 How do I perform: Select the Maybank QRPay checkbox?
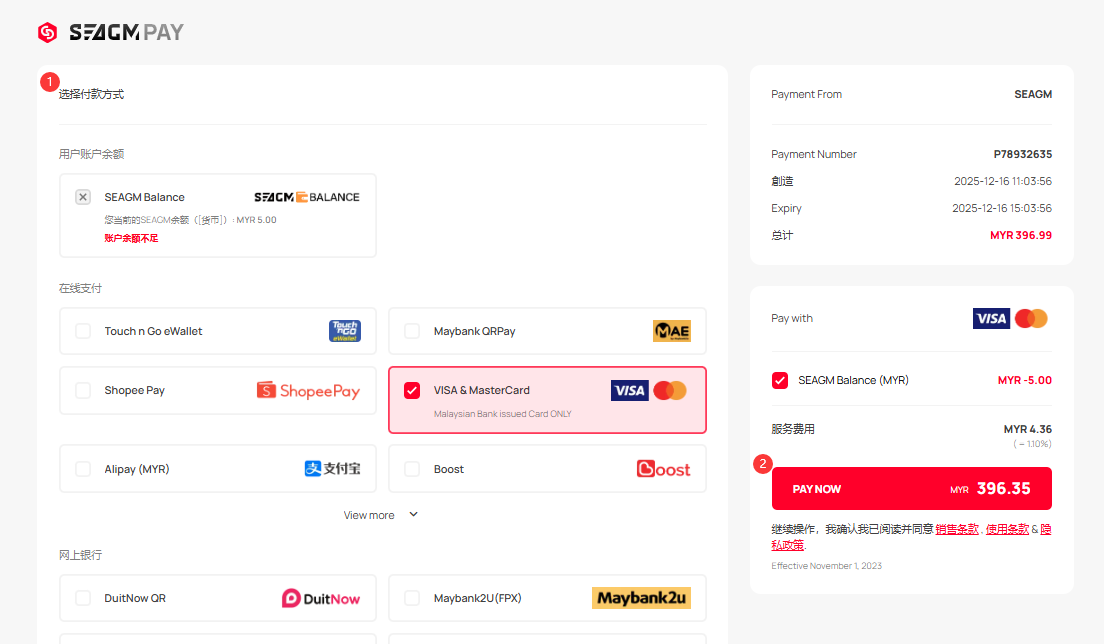click(412, 331)
